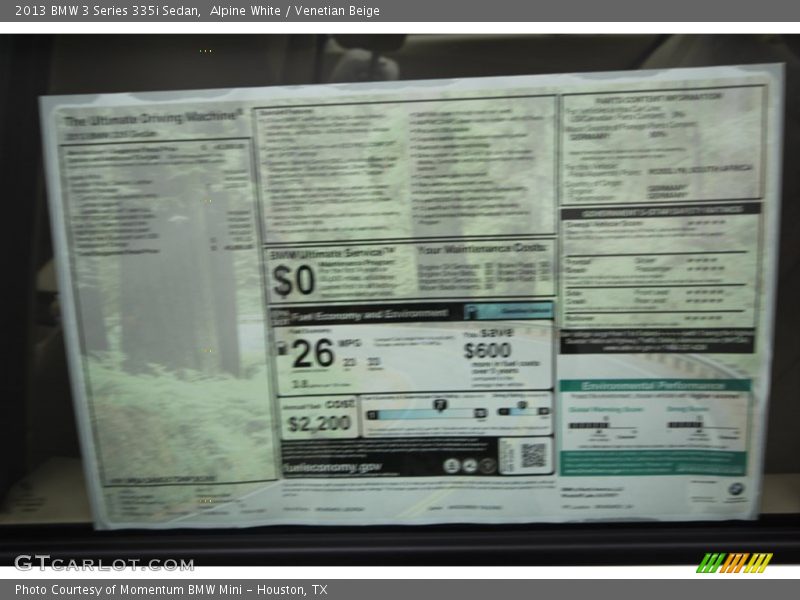Click the smog rating slider in fuel label
This screenshot has width=800, height=600.
[x=524, y=410]
